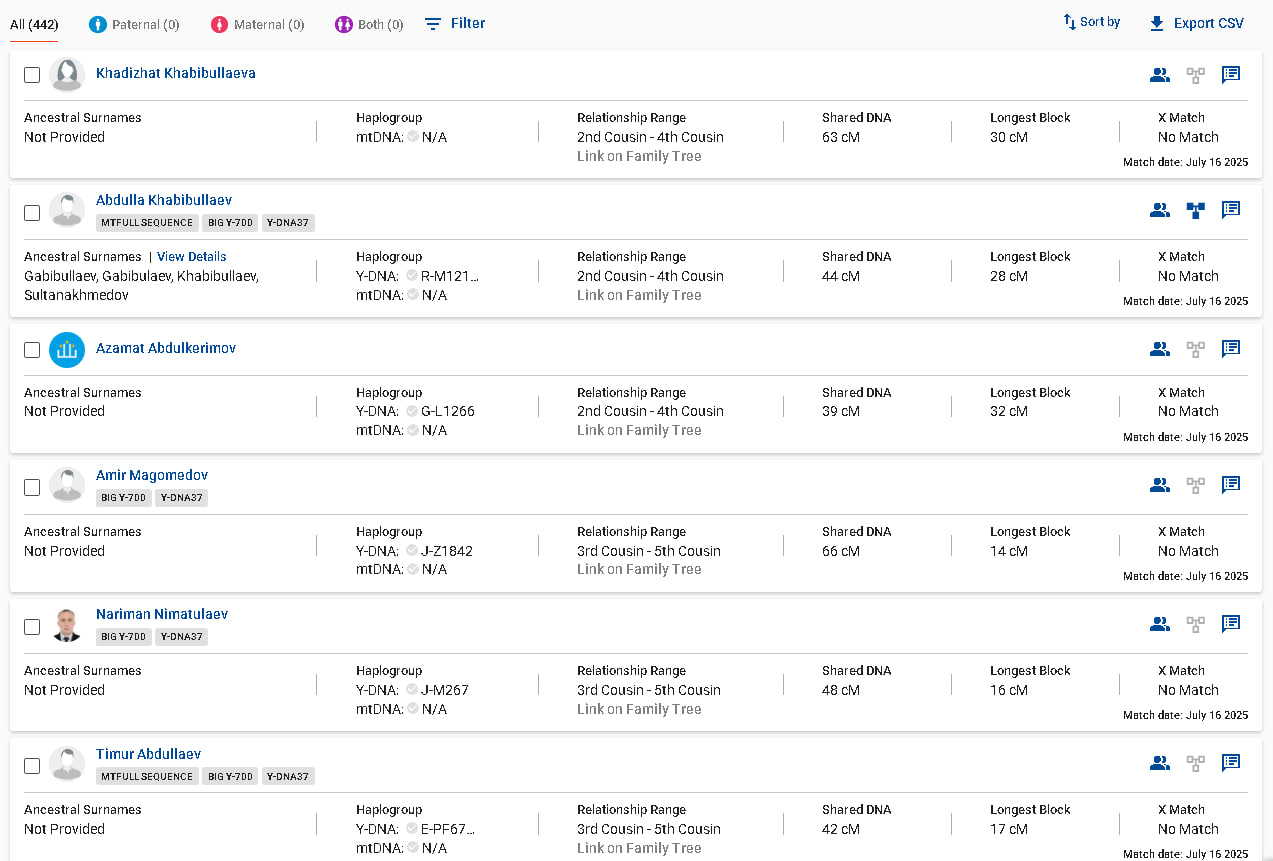The image size is (1273, 861).
Task: Show the Both (0) matches tab
Action: (370, 24)
